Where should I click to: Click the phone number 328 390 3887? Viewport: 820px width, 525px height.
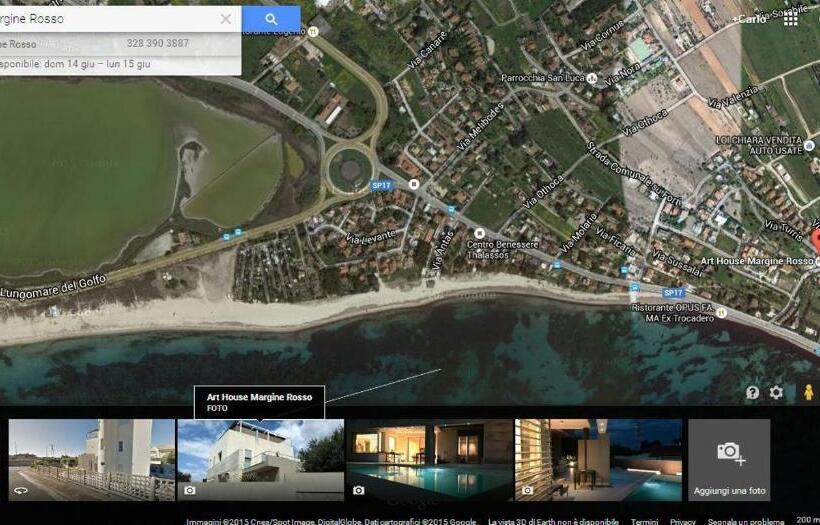[157, 44]
